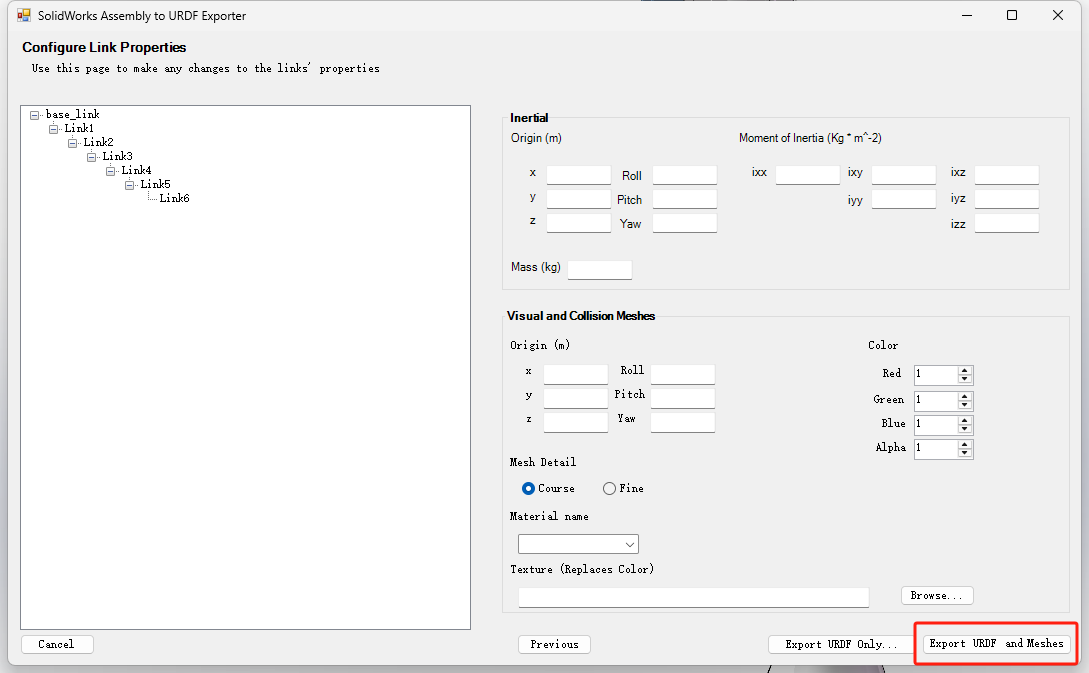This screenshot has height=673, width=1089.
Task: Collapse the Link5 tree node
Action: [129, 185]
